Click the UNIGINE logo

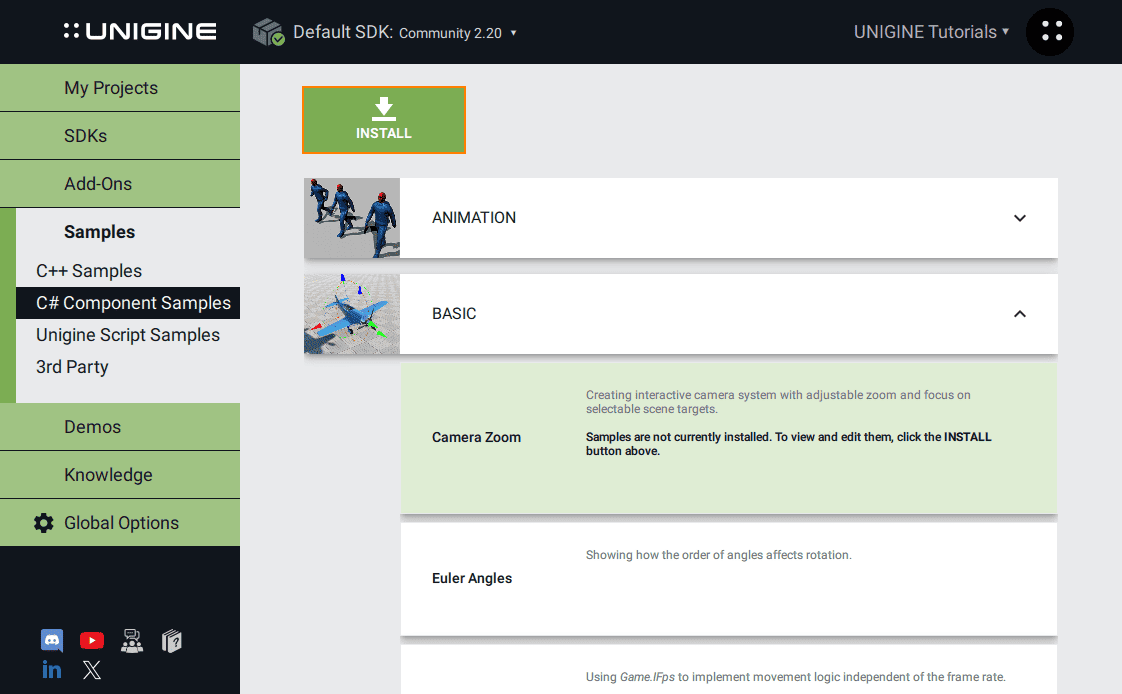tap(140, 31)
